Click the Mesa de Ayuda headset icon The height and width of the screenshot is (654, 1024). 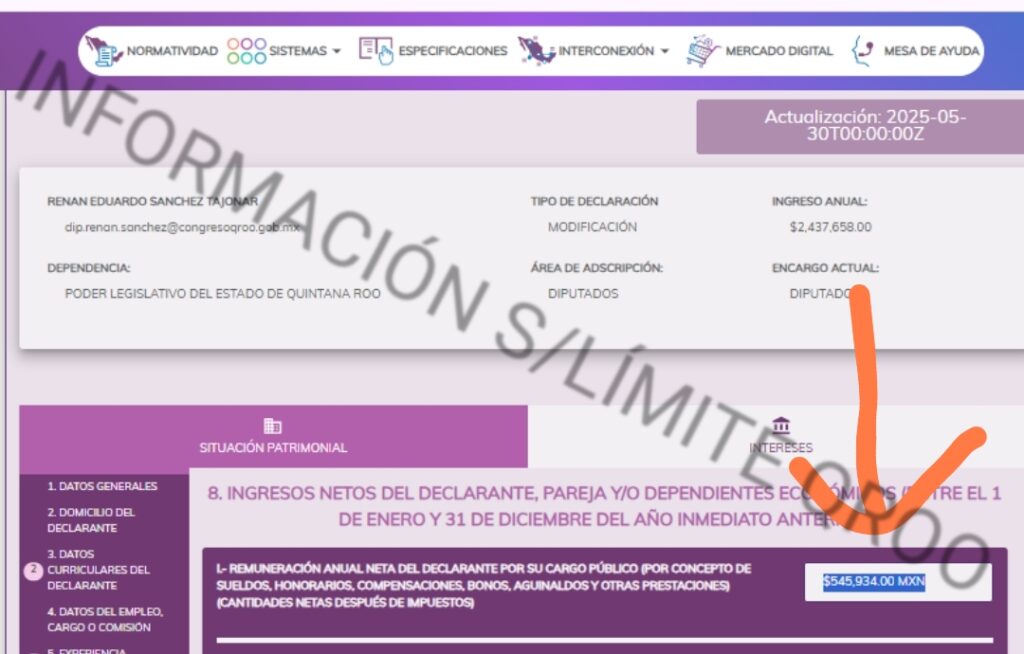click(862, 51)
